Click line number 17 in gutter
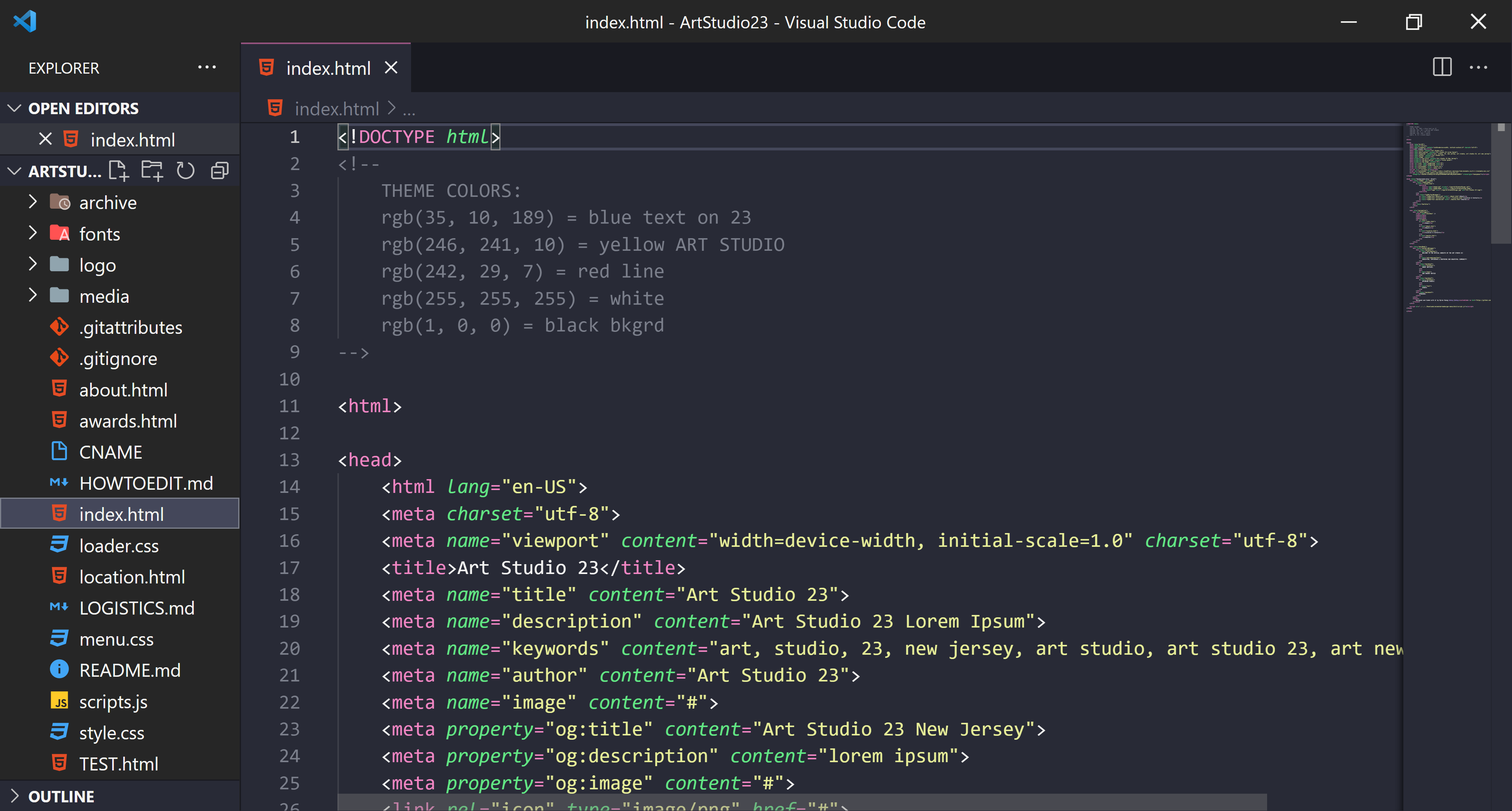This screenshot has height=811, width=1512. (289, 568)
